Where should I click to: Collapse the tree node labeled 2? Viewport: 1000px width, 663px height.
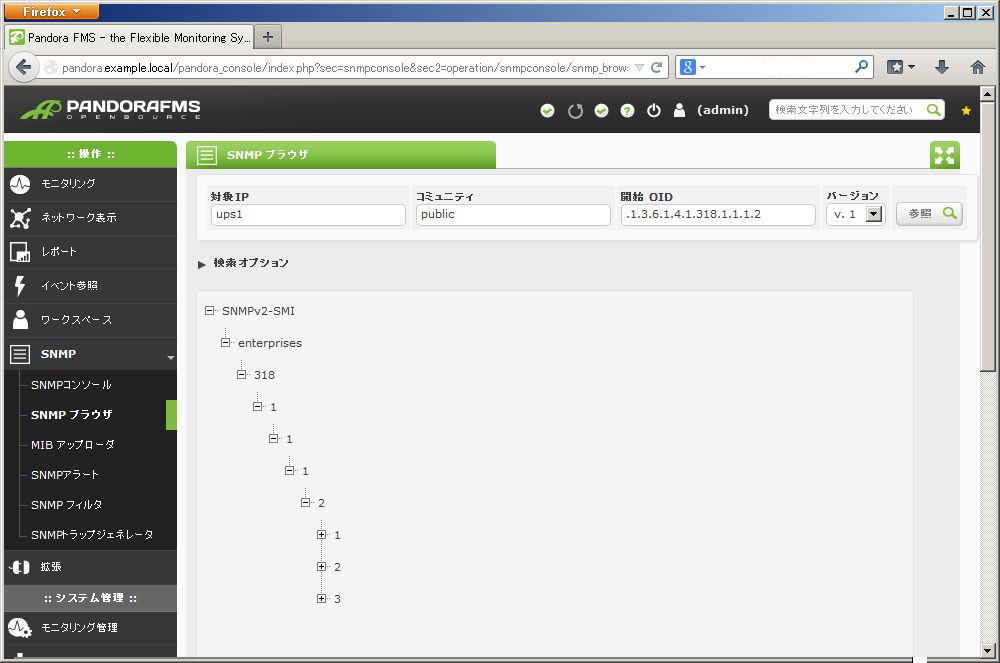click(x=305, y=502)
